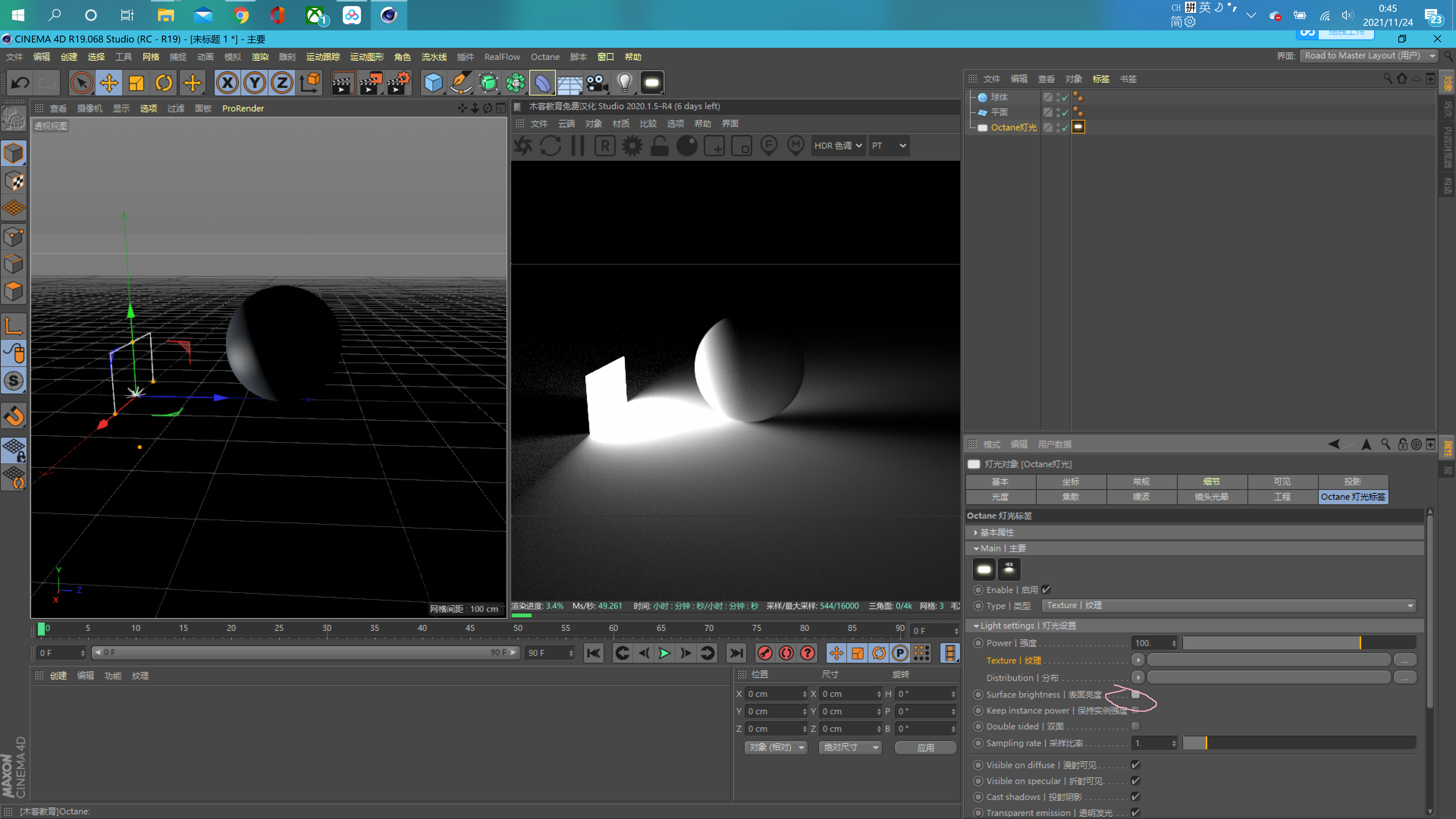Switch to the 投影 tab in attributes

point(1352,482)
